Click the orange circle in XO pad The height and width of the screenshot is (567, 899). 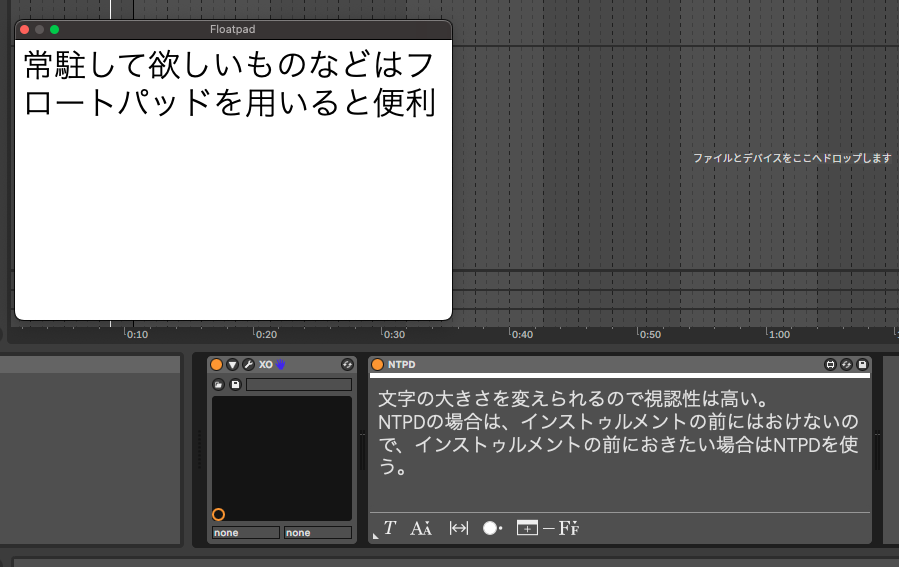coord(219,514)
